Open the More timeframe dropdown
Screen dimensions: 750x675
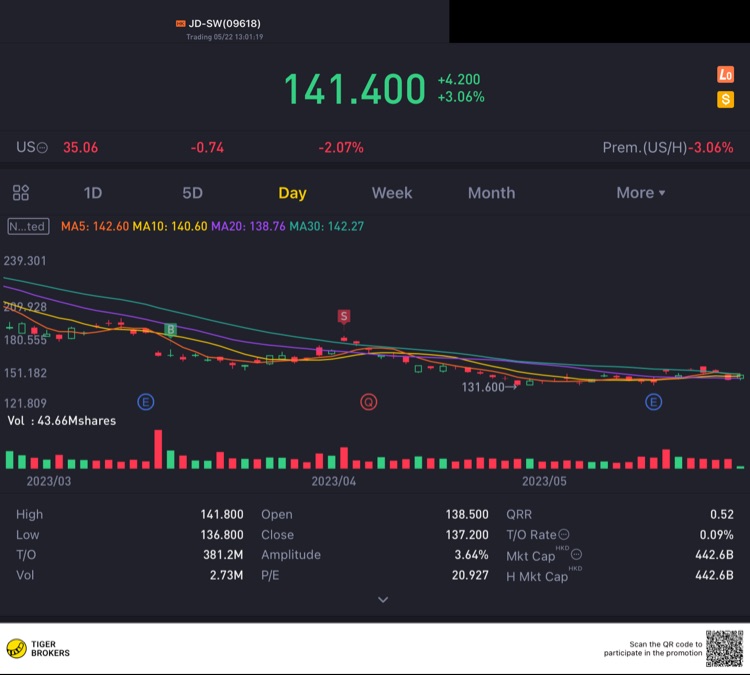coord(640,193)
